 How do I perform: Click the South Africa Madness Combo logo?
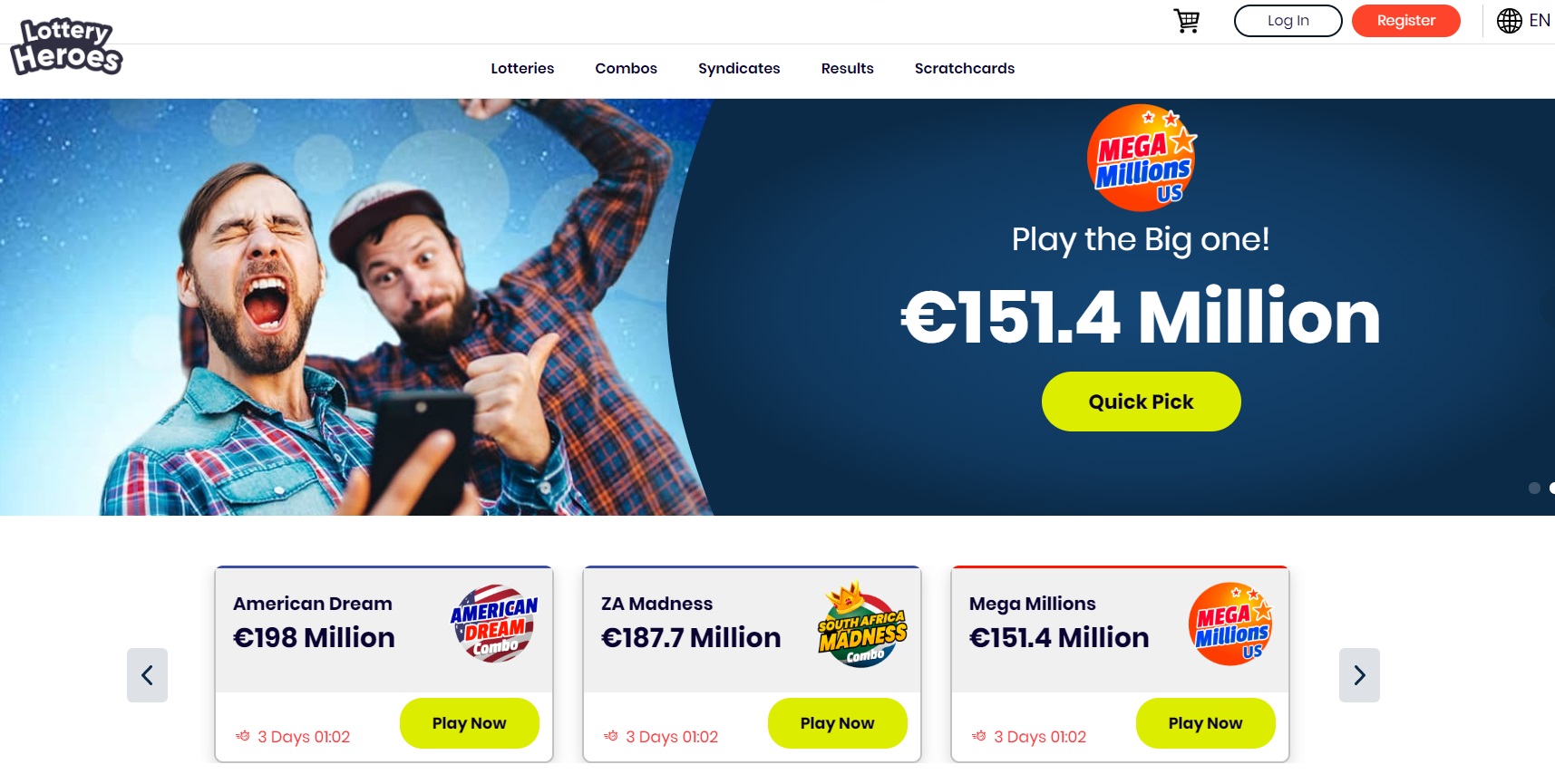coord(862,624)
